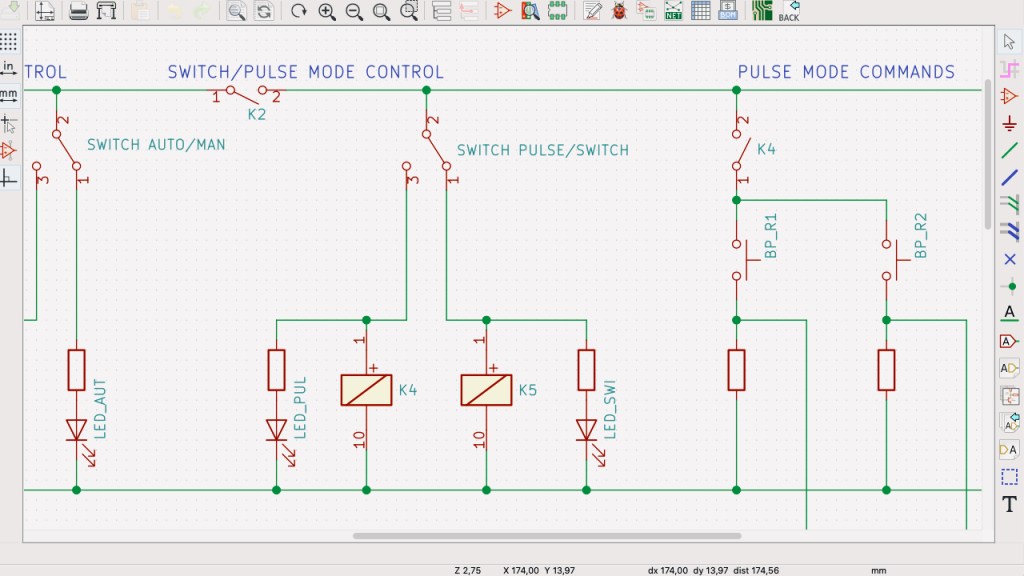Select the Place Net Label tool
Image resolution: width=1024 pixels, height=576 pixels.
[x=1009, y=313]
